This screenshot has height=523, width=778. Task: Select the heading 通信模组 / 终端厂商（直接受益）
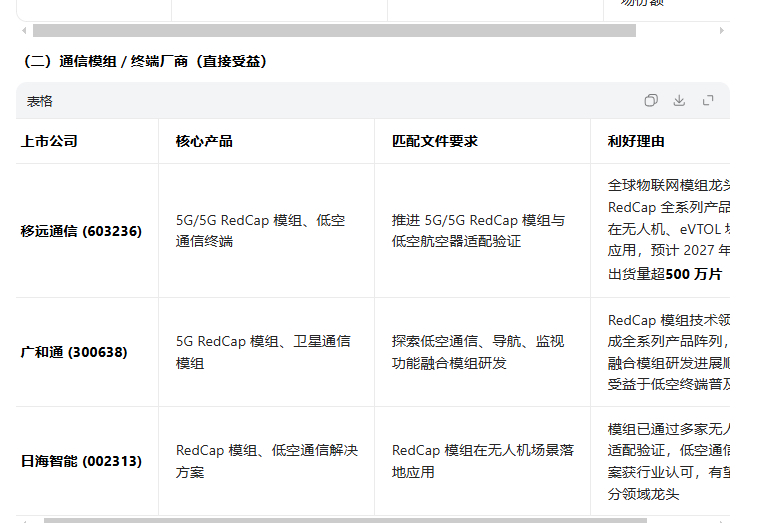(144, 62)
